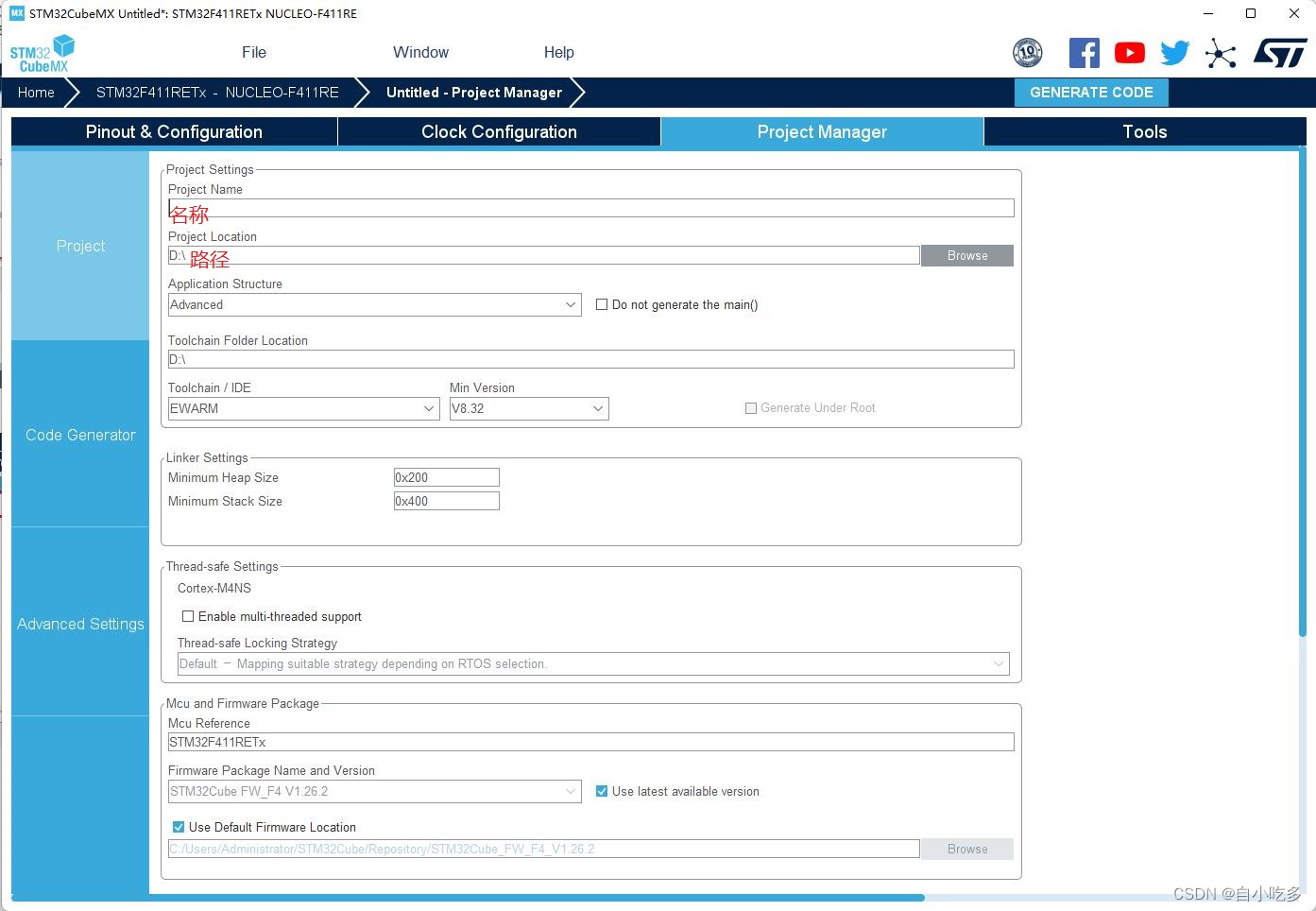Click the Mcu Reference field STM32F411RETx

click(x=591, y=742)
